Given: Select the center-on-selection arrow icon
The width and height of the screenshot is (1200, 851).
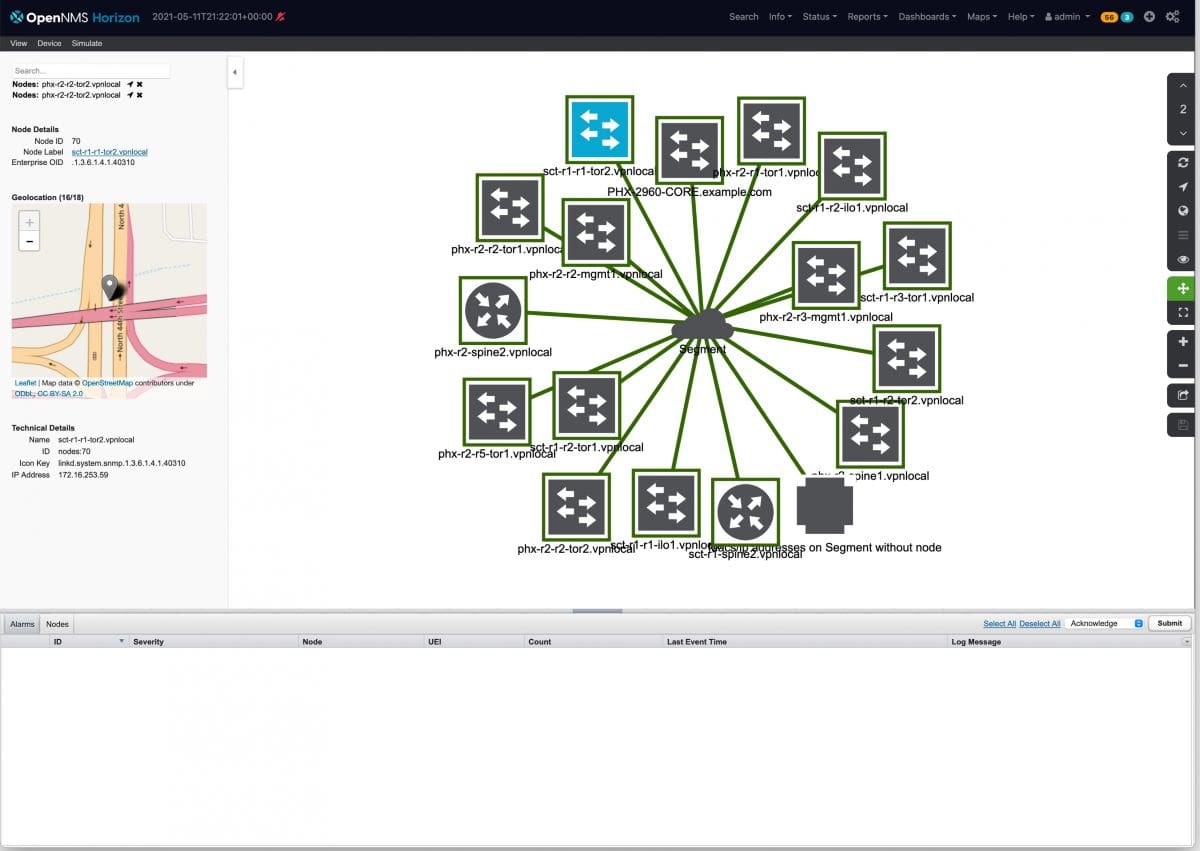Looking at the screenshot, I should click(x=1182, y=186).
